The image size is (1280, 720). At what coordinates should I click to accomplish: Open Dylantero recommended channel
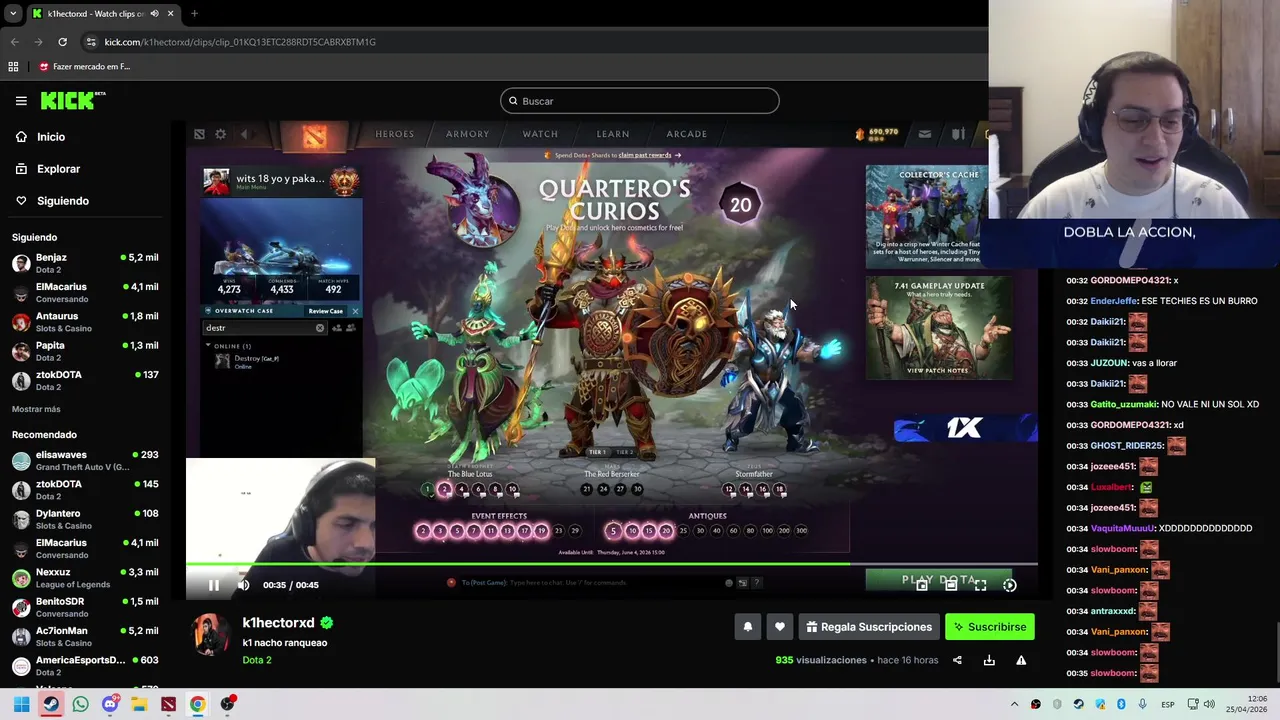tap(85, 519)
